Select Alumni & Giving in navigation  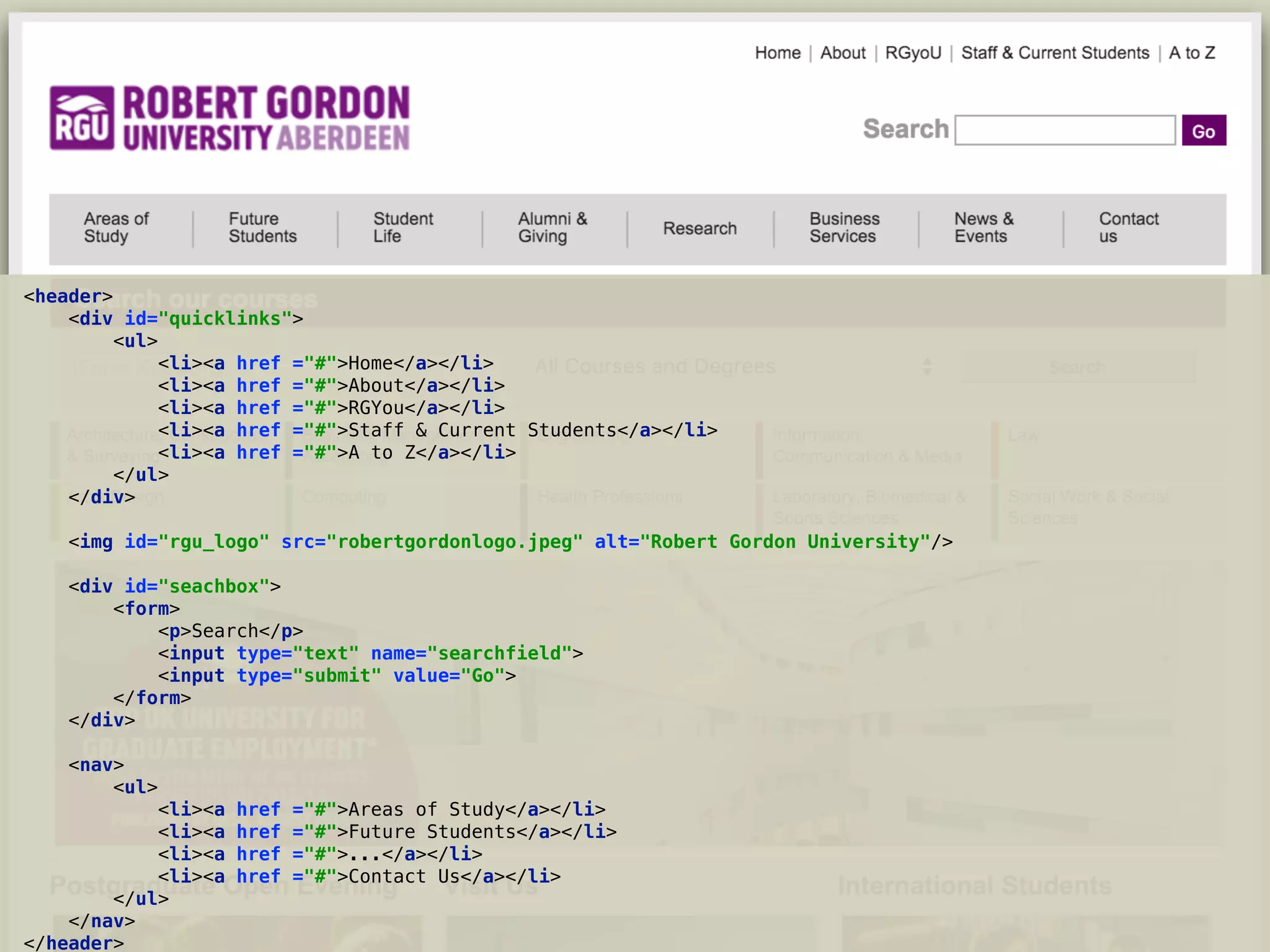(x=552, y=227)
